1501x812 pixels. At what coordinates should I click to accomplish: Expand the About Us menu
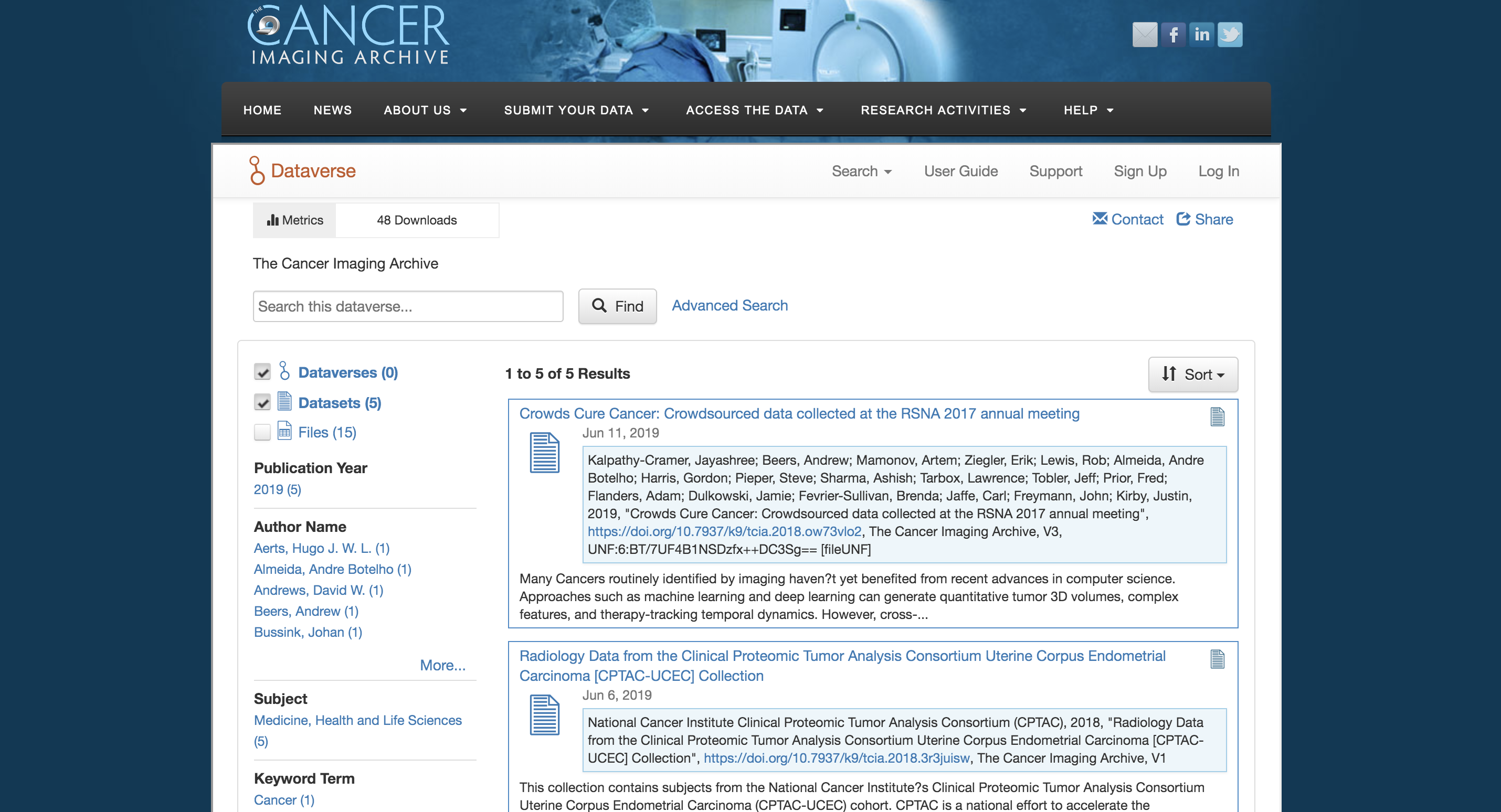coord(425,110)
